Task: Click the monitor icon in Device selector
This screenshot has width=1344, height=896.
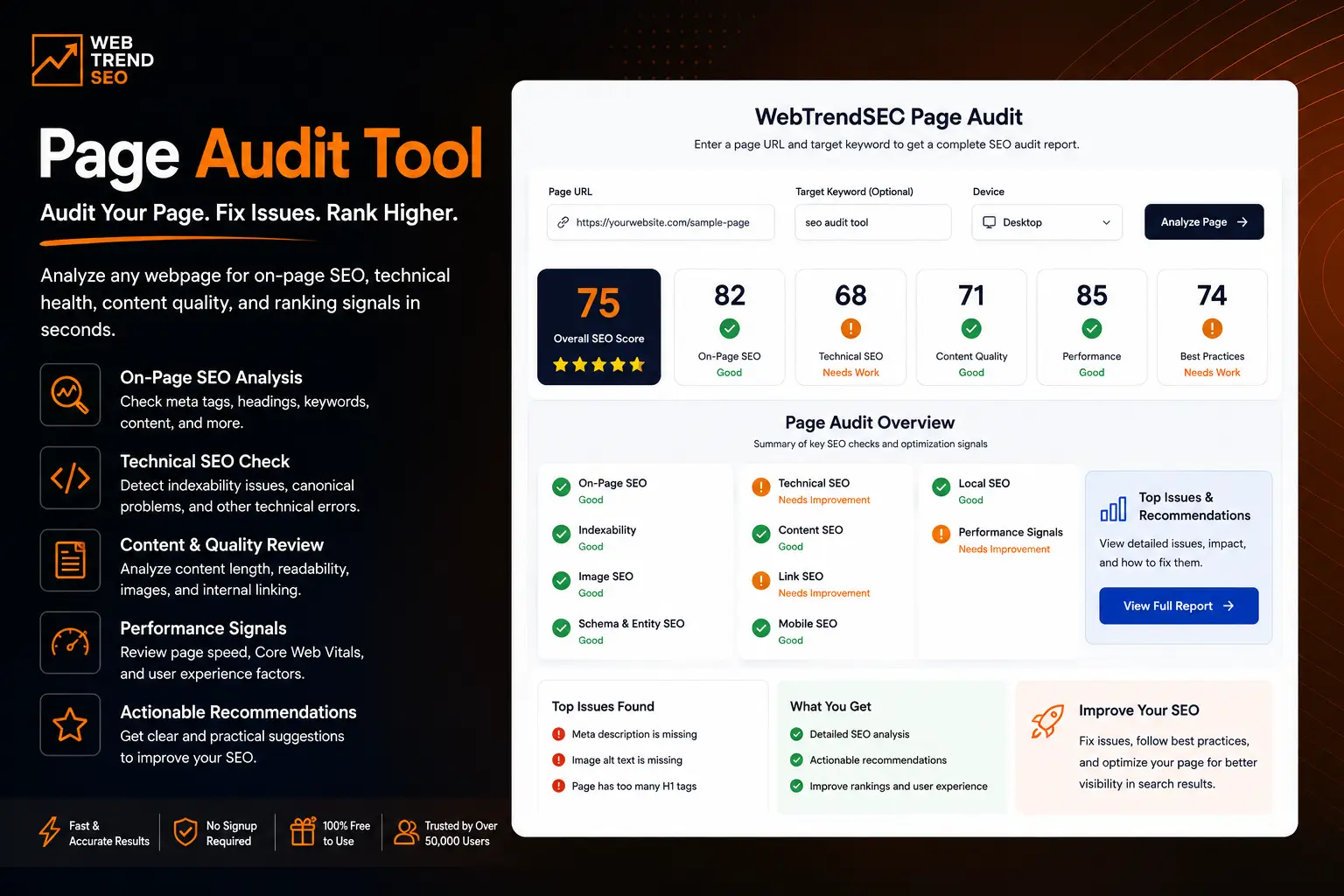Action: pyautogui.click(x=990, y=222)
